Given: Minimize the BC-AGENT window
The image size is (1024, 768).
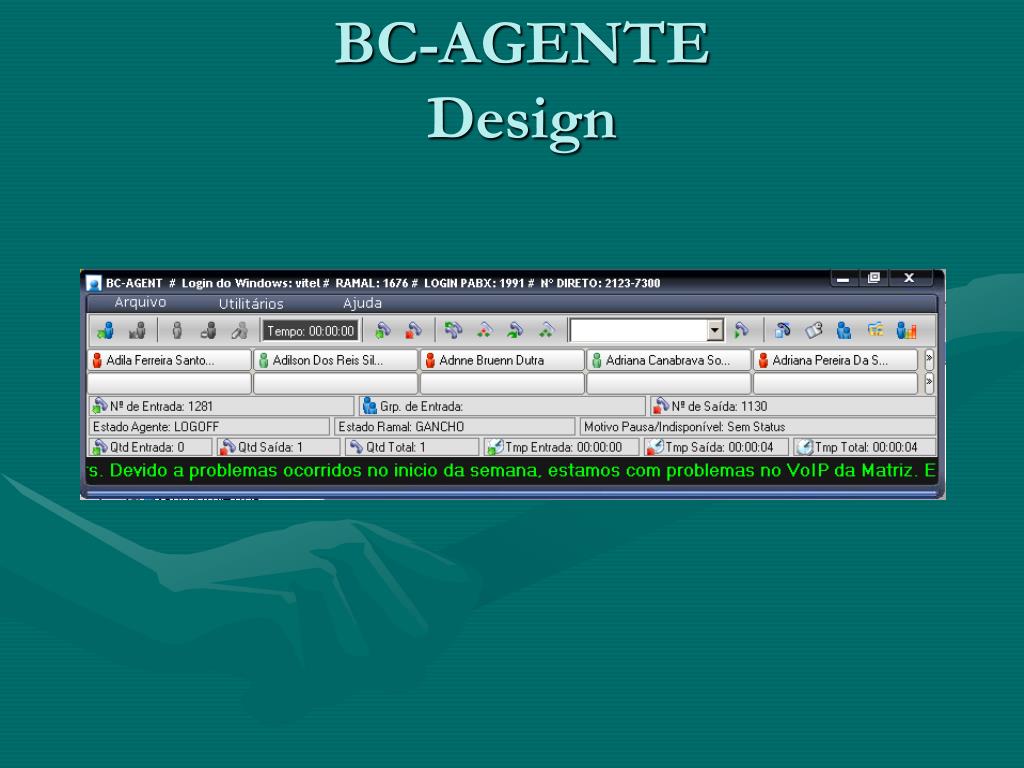Looking at the screenshot, I should click(843, 278).
